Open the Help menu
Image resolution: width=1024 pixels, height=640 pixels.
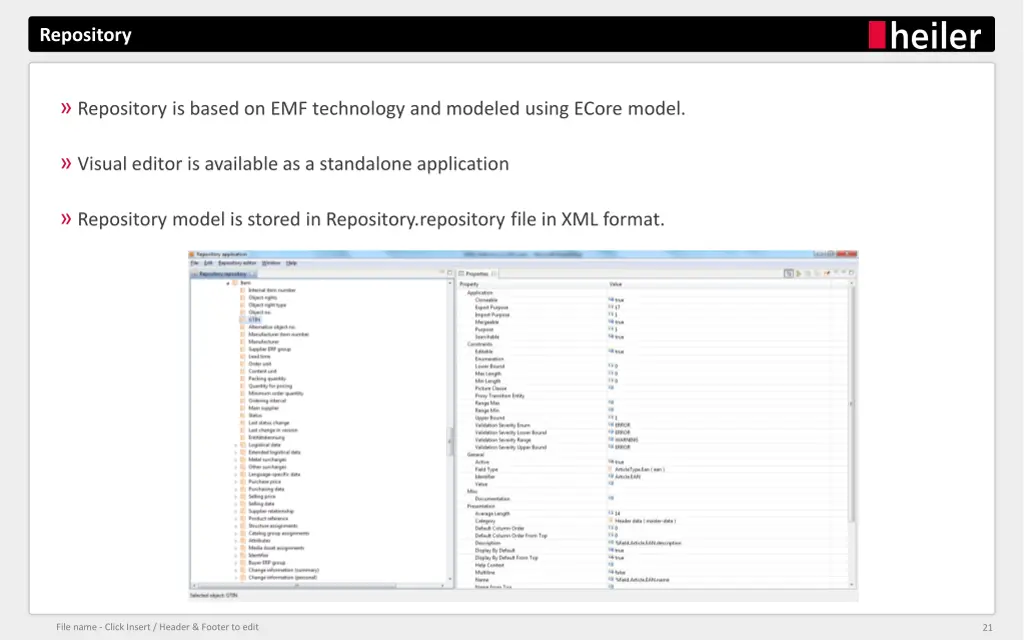click(291, 263)
